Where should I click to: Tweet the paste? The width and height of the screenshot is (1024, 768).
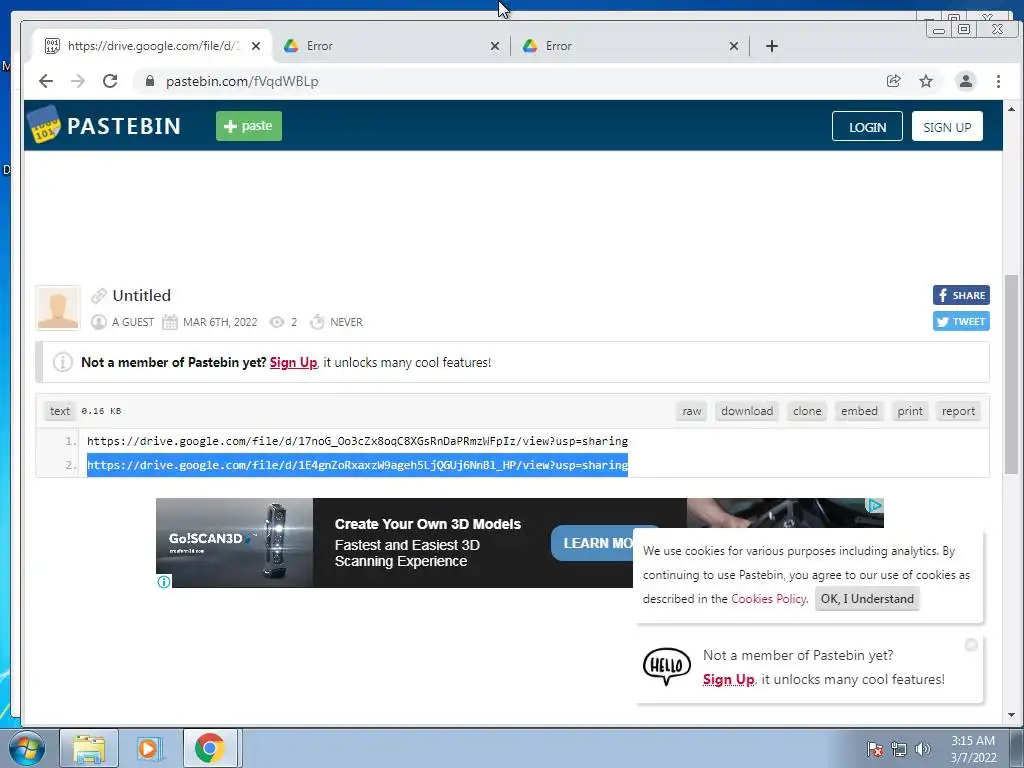(961, 321)
